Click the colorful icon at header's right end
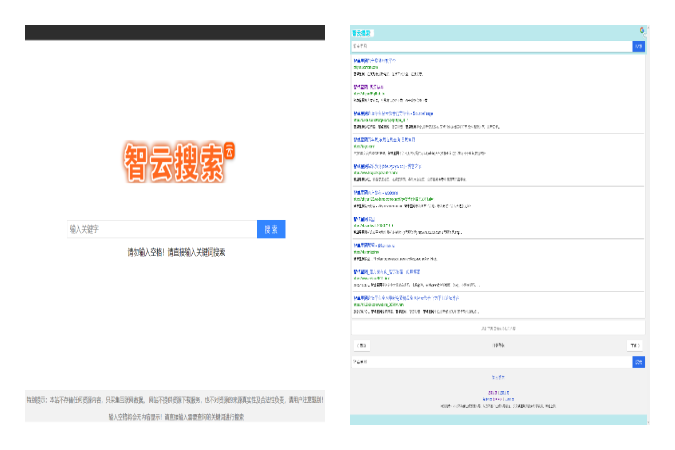Viewport: 675px width, 450px height. point(642,31)
